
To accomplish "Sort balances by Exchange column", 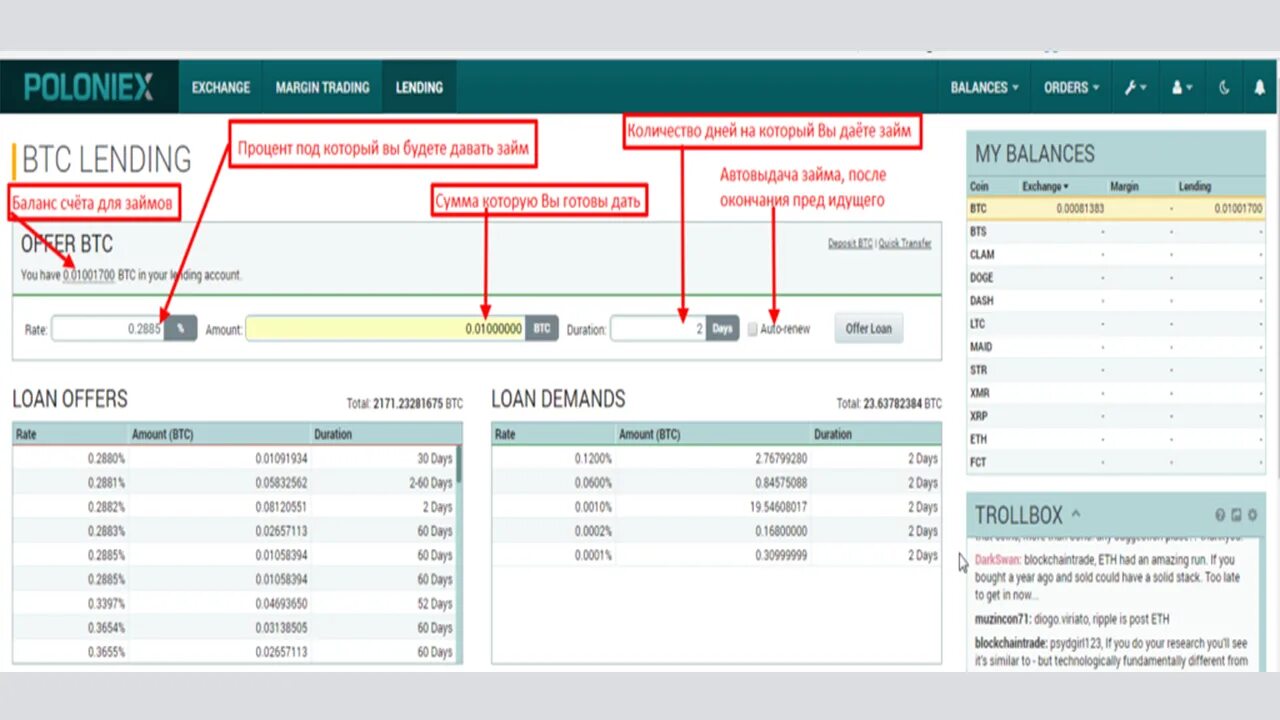I will (1044, 186).
